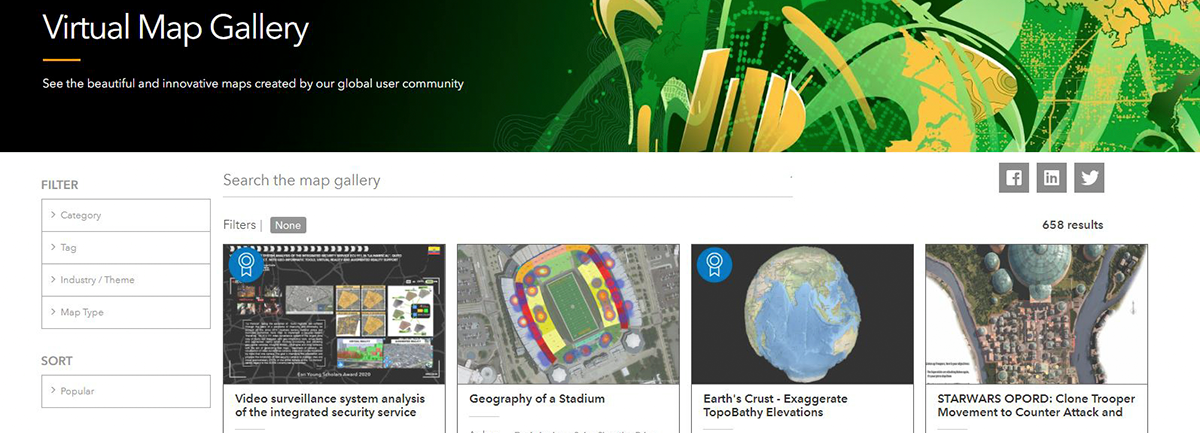Share gallery on Twitter
The height and width of the screenshot is (433, 1200).
pos(1089,178)
